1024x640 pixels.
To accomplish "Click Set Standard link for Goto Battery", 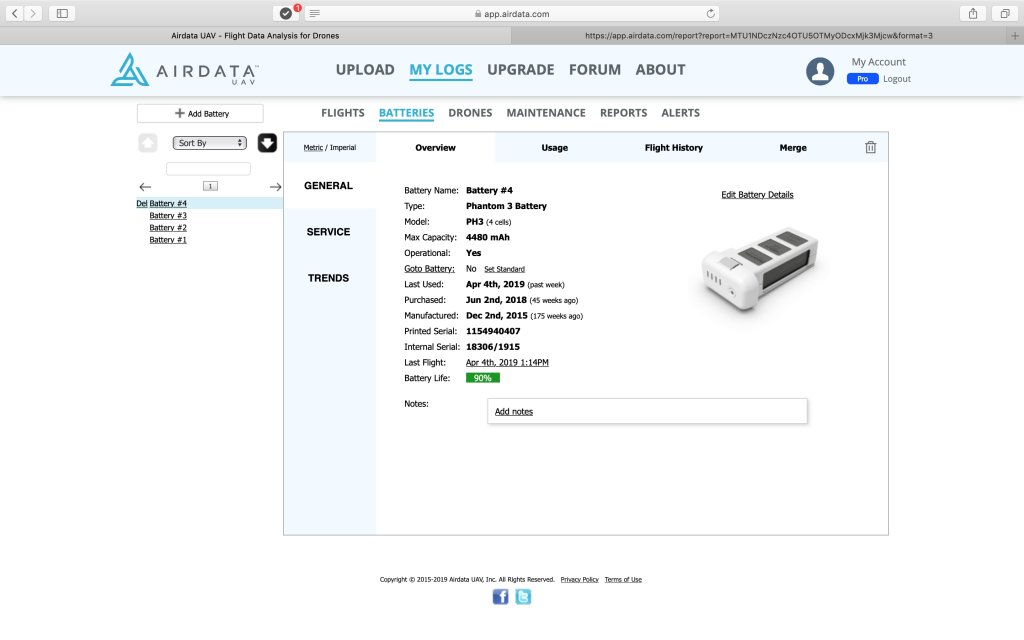I will [x=504, y=269].
